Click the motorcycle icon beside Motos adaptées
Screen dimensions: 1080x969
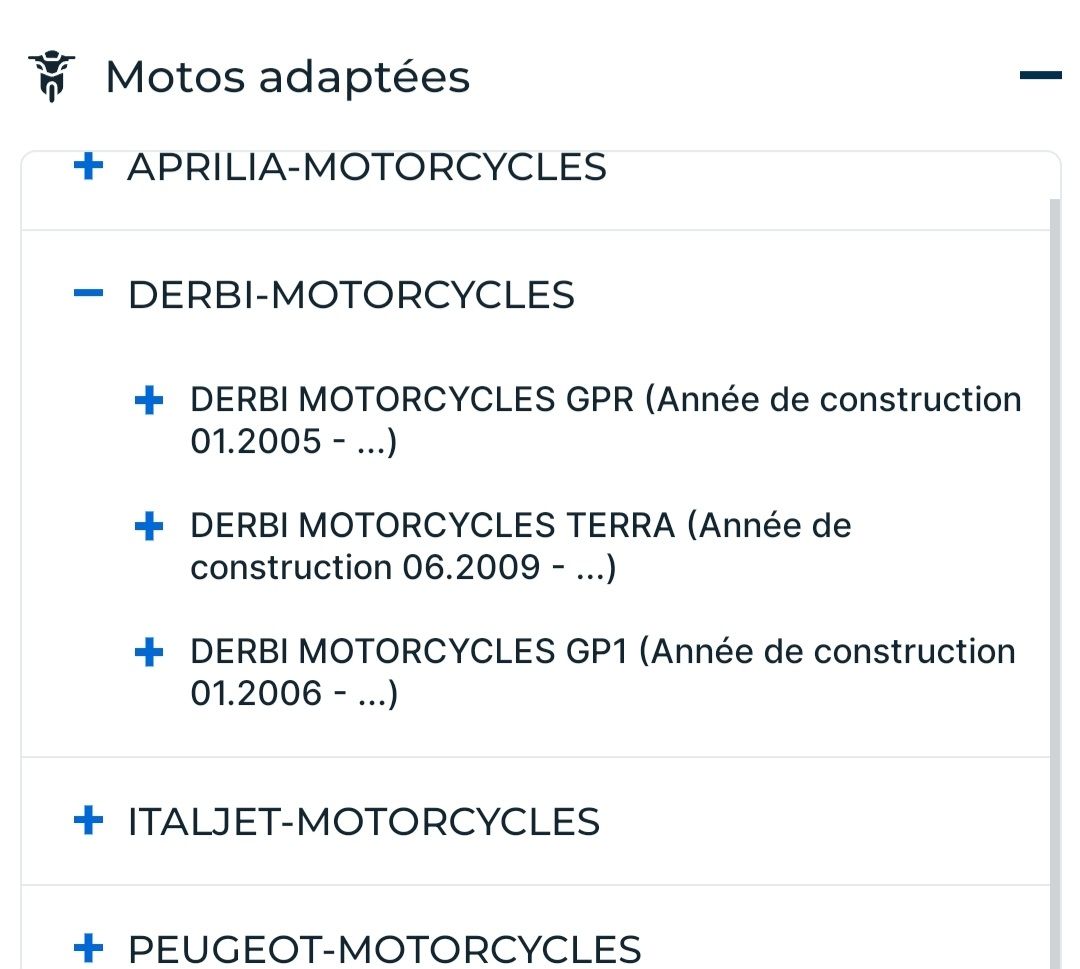click(x=52, y=77)
